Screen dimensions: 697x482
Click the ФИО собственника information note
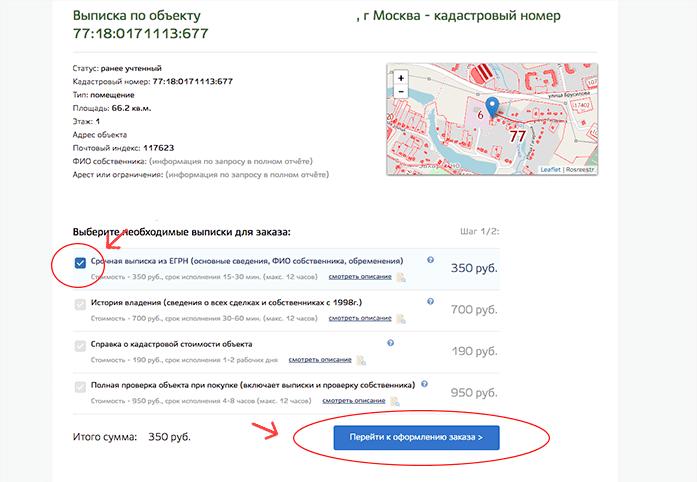point(231,161)
